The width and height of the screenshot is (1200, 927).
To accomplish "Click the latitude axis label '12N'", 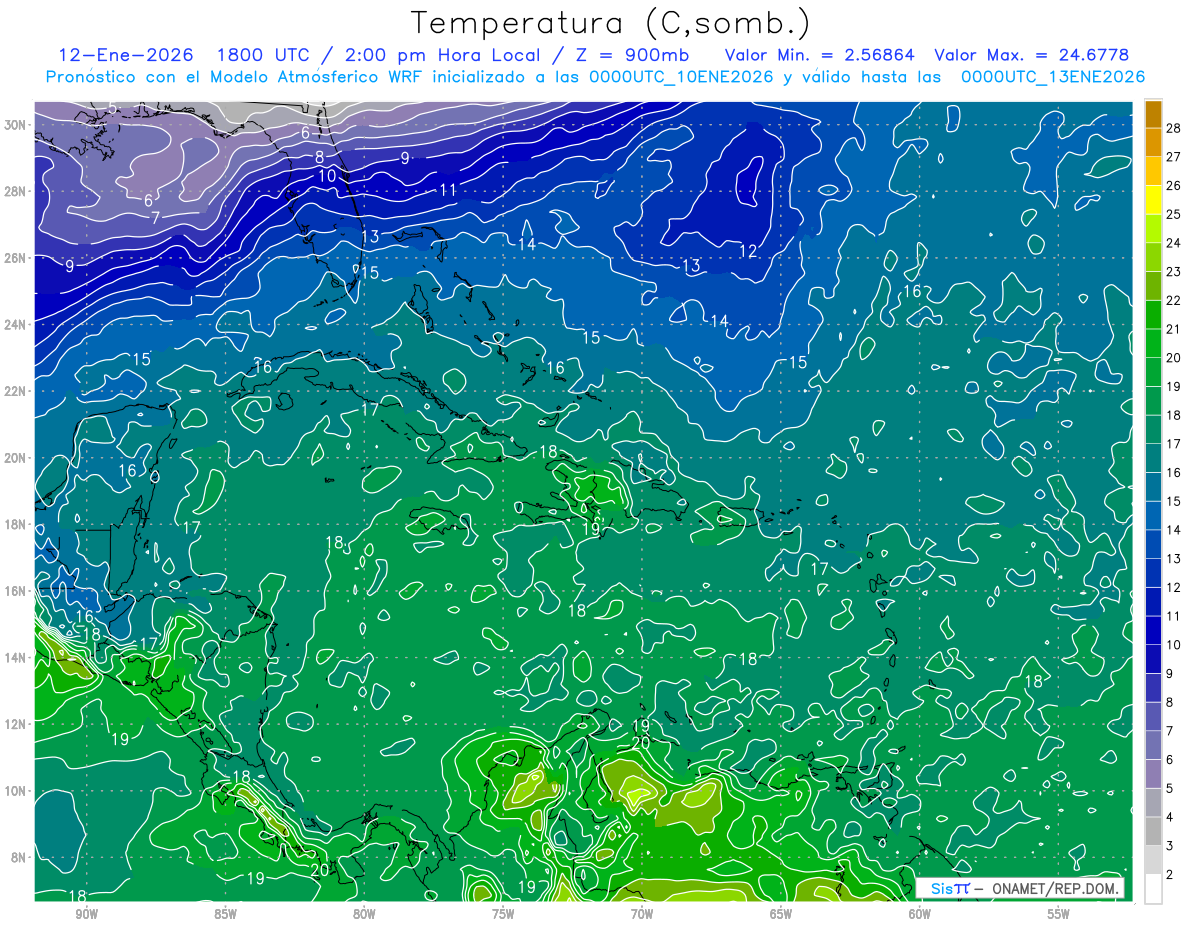I will (x=17, y=724).
